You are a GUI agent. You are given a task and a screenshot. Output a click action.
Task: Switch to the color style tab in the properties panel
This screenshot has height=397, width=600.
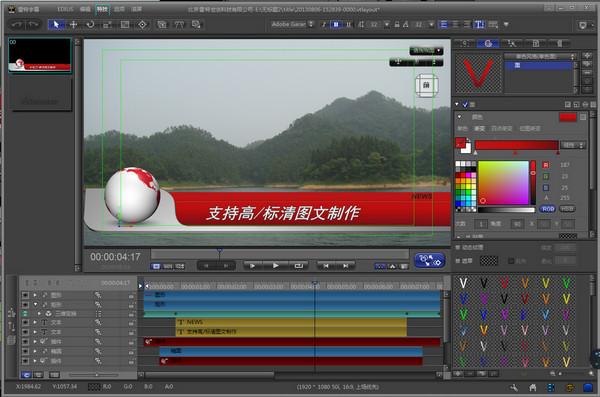[x=488, y=44]
